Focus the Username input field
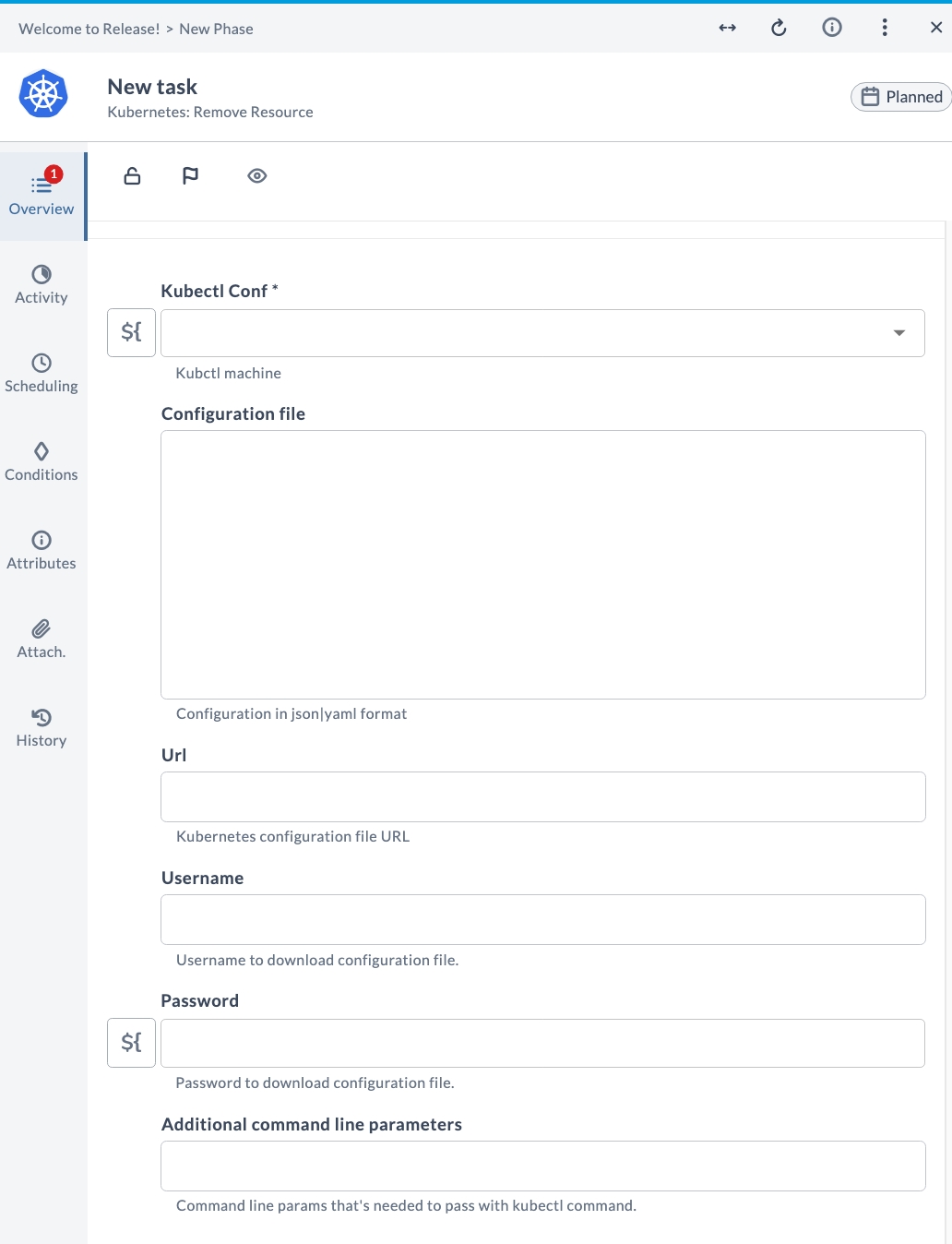The width and height of the screenshot is (952, 1244). pos(543,919)
